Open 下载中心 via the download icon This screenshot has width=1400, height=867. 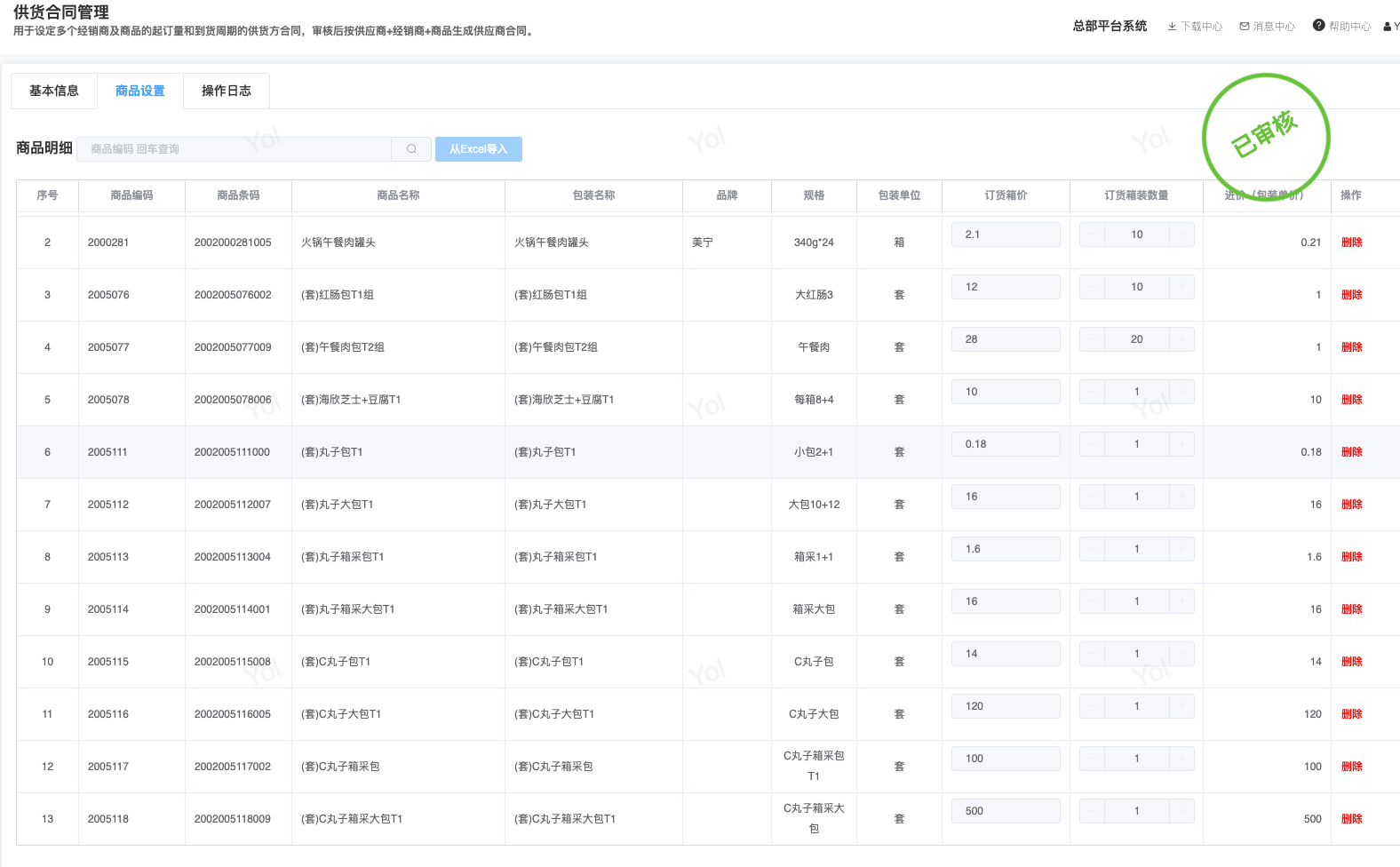(x=1172, y=27)
